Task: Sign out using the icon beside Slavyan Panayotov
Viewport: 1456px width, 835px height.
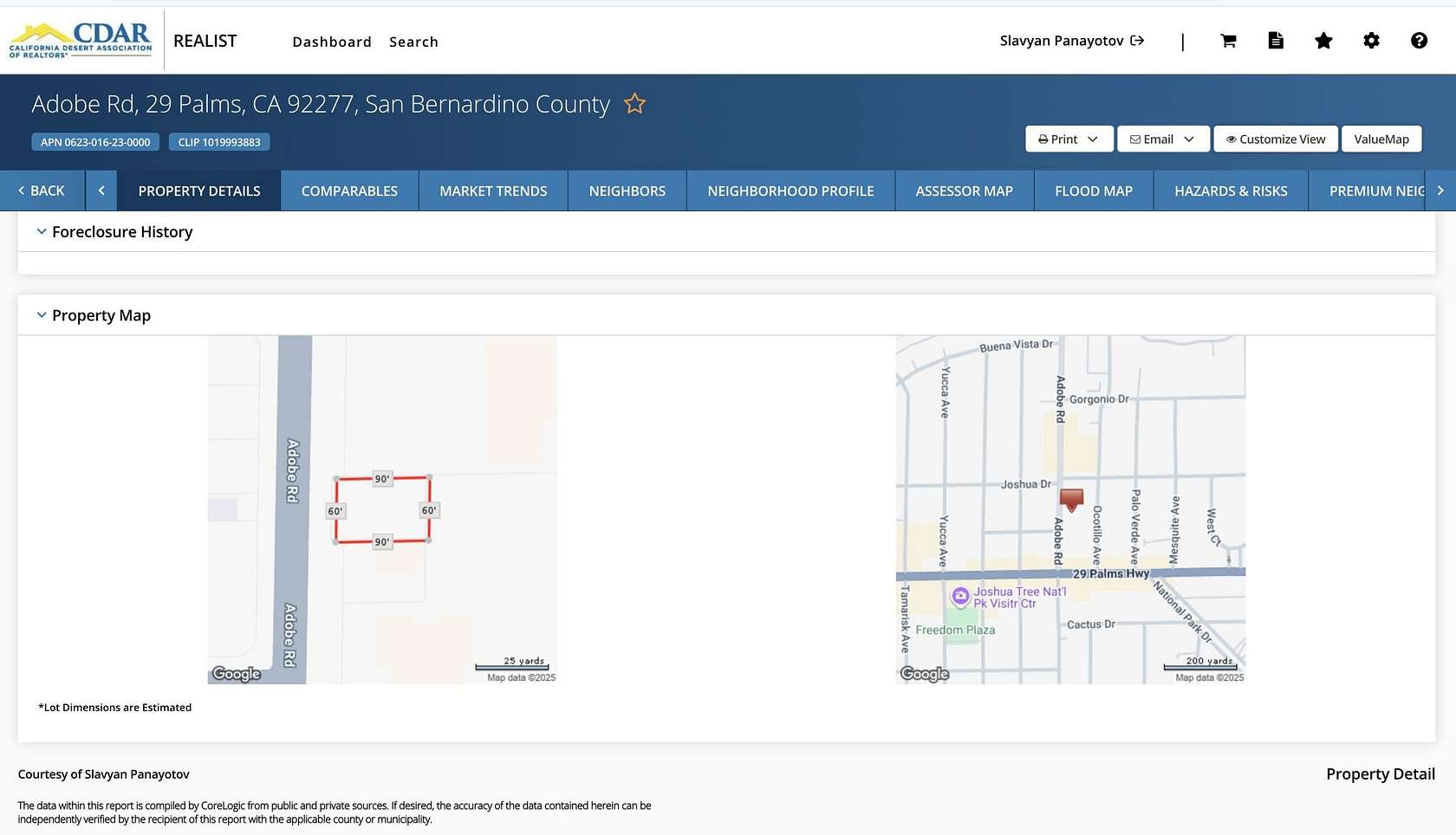Action: [1136, 40]
